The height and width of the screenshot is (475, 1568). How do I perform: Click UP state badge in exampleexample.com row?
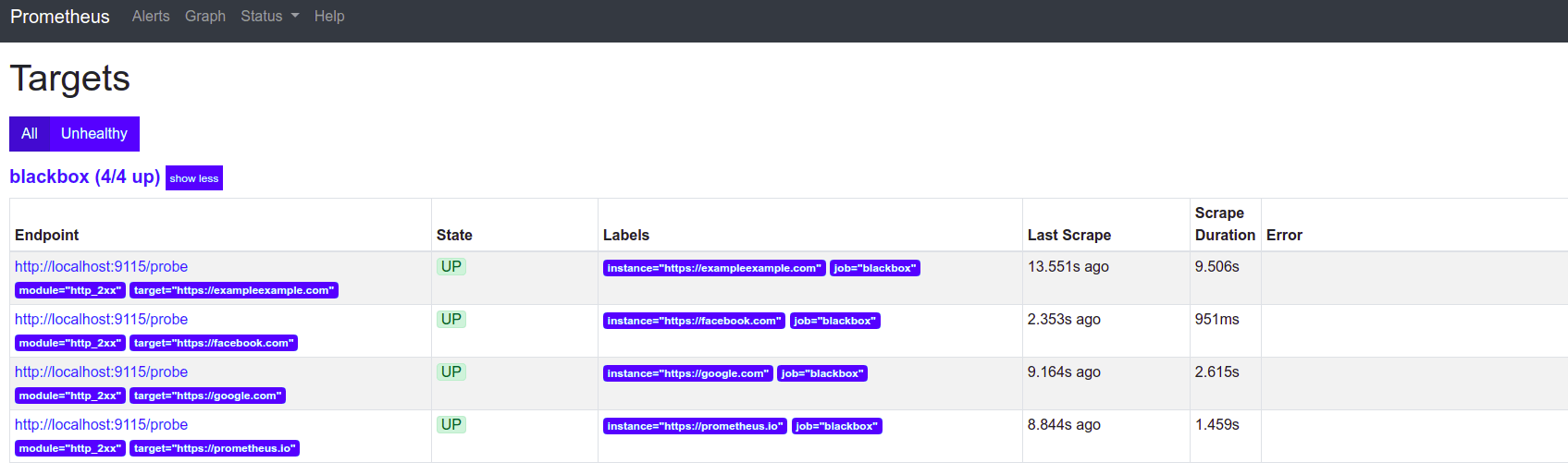point(451,266)
